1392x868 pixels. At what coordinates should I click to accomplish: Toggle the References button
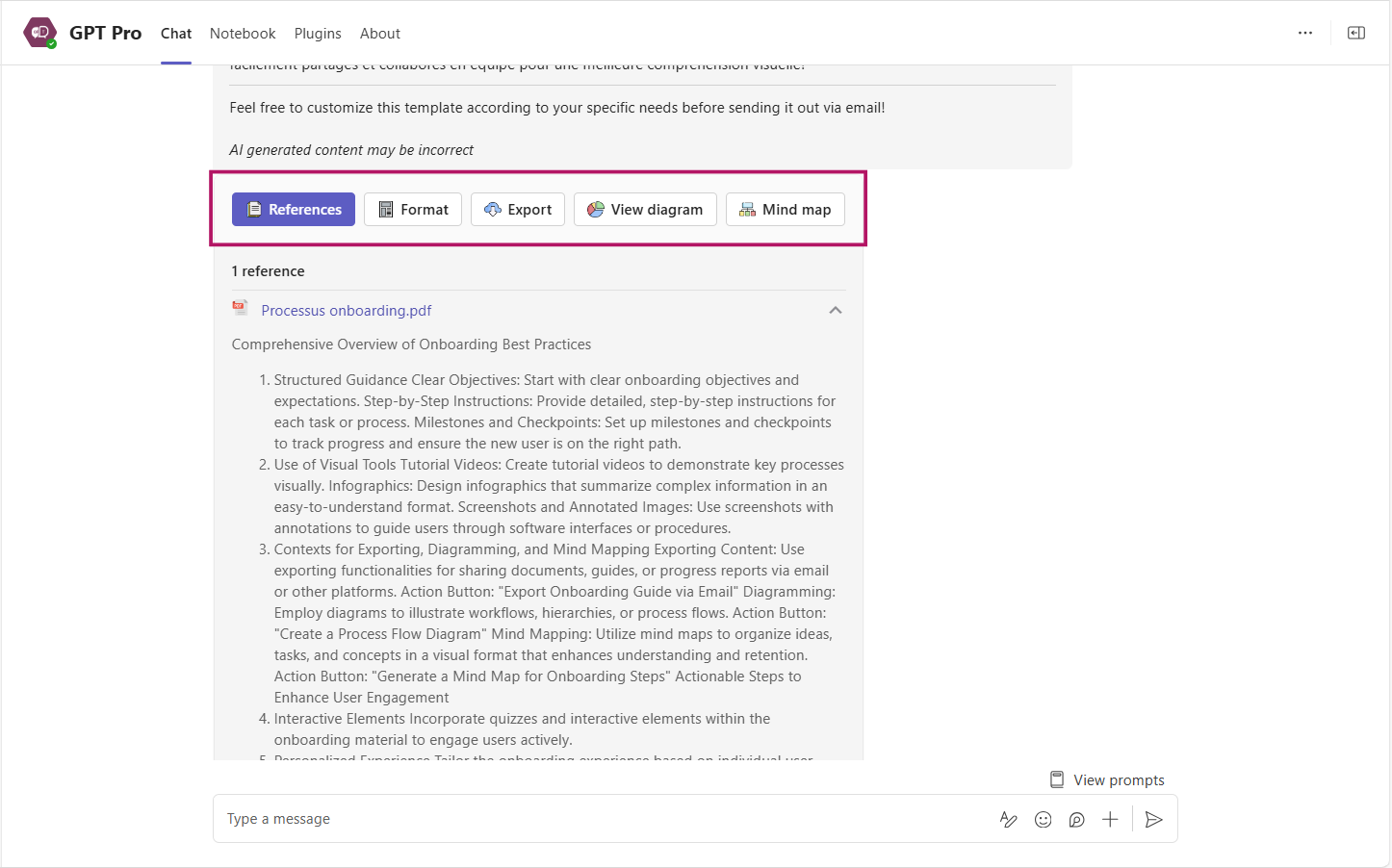tap(294, 210)
